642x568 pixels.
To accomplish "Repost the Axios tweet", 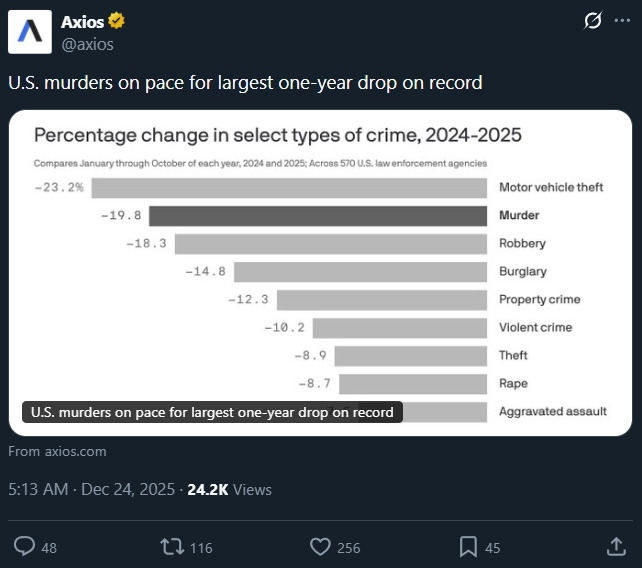I will 172,546.
